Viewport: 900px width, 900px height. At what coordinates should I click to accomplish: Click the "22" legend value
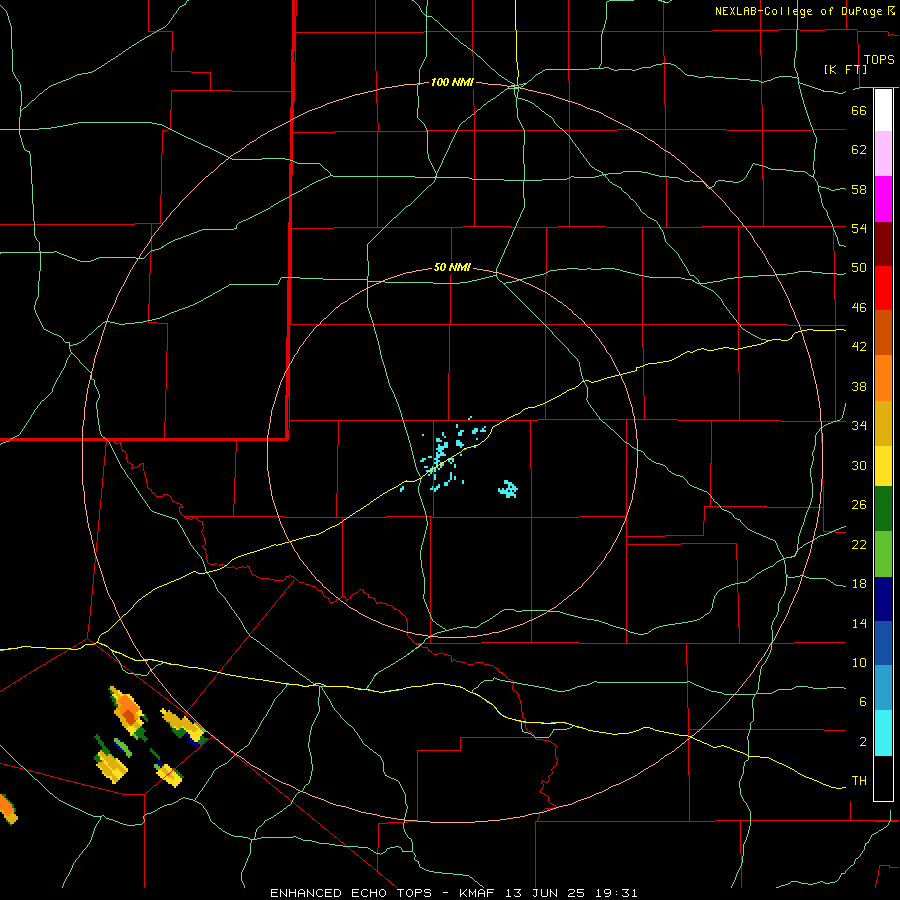[859, 544]
